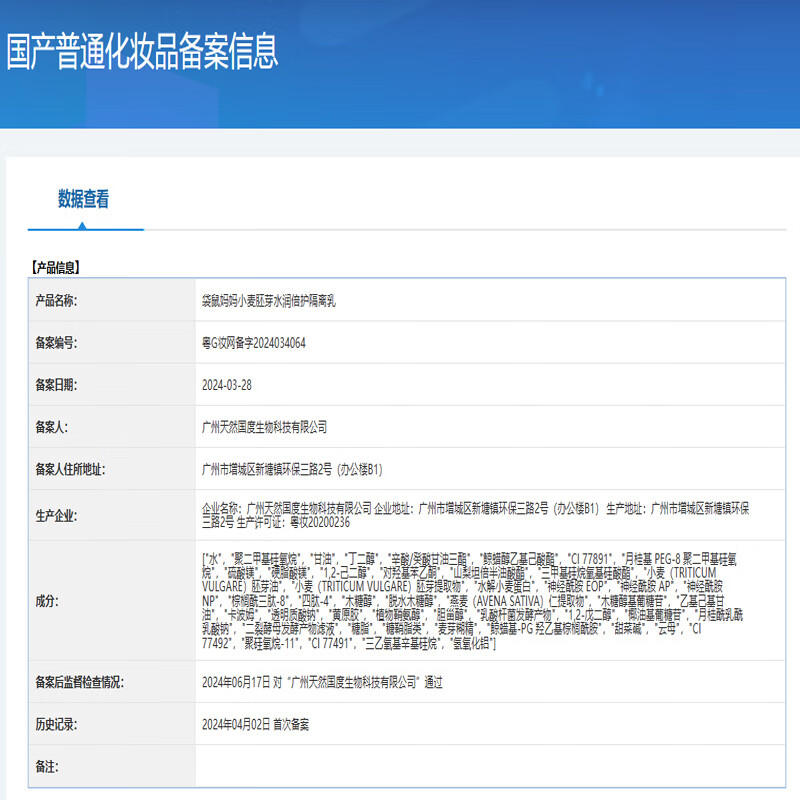Viewport: 800px width, 800px height.
Task: Click the empty 备注 value cell
Action: tap(490, 766)
